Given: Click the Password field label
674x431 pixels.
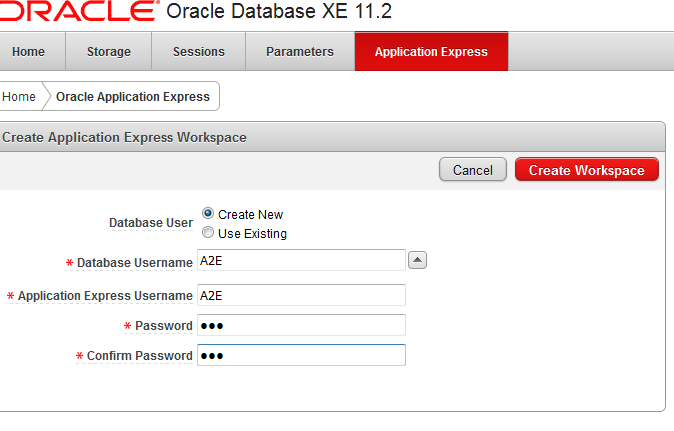Looking at the screenshot, I should pos(164,326).
